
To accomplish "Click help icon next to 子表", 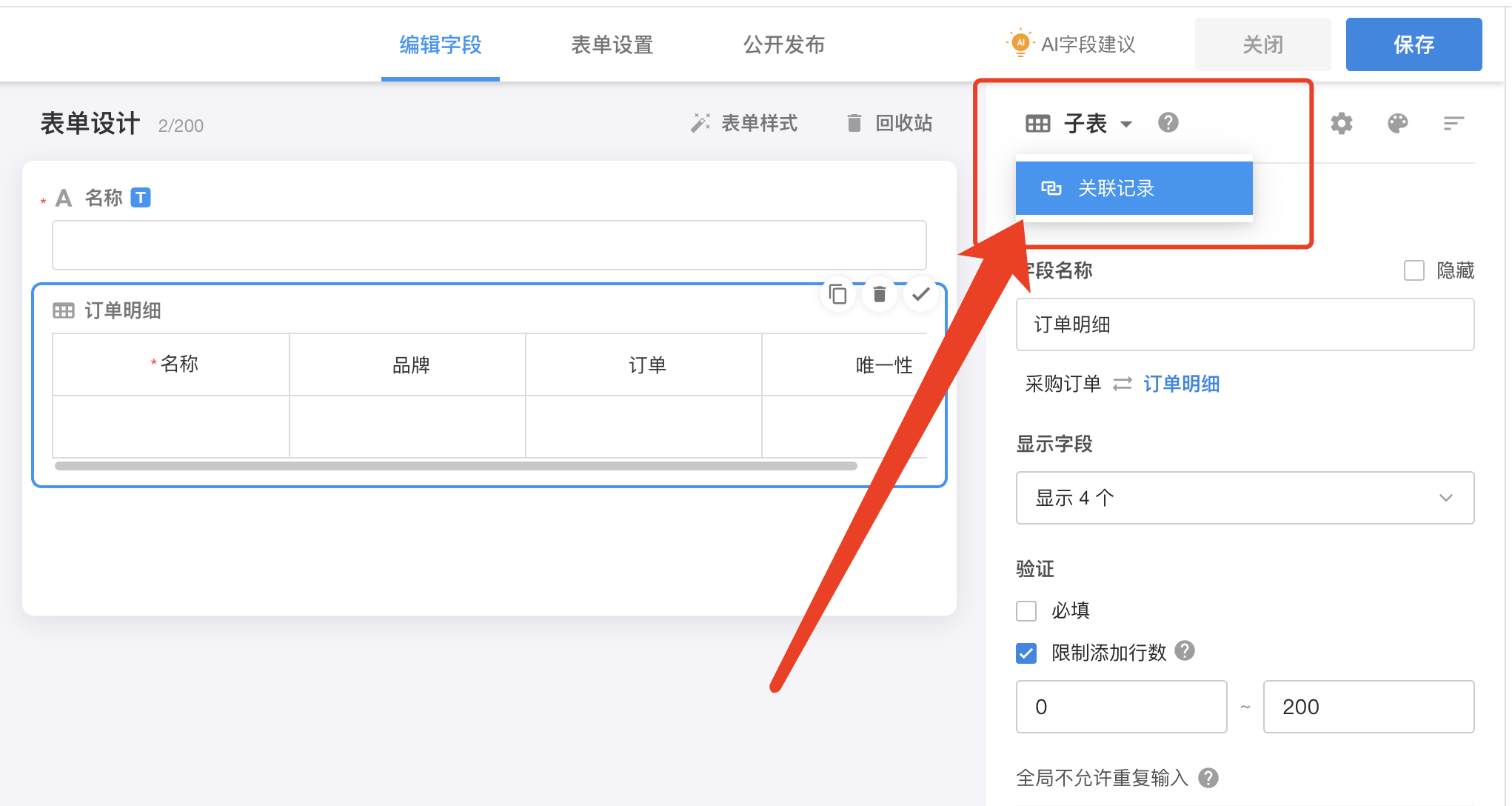I will (x=1168, y=122).
